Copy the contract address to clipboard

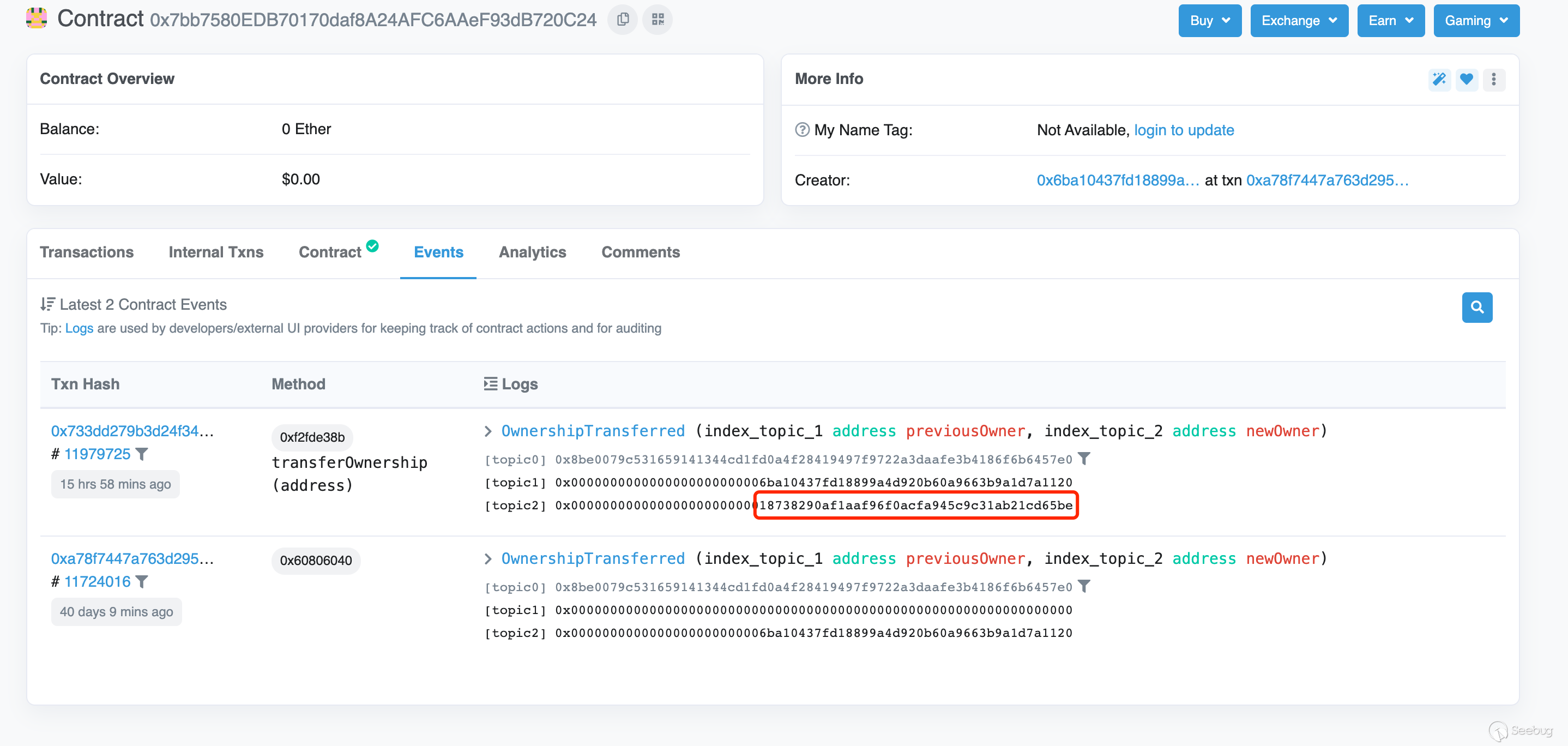click(x=622, y=20)
